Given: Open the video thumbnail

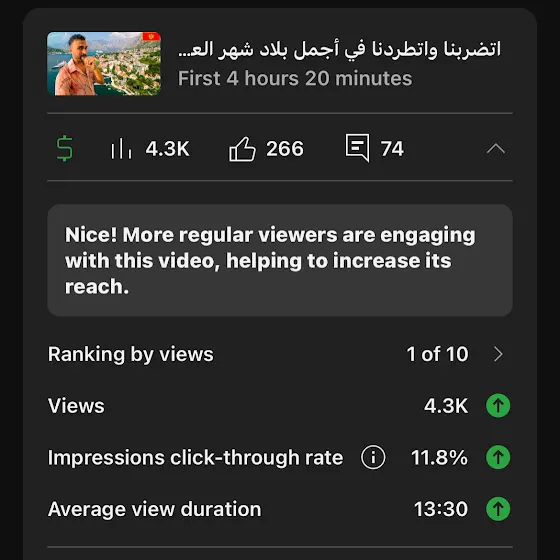Looking at the screenshot, I should point(104,64).
